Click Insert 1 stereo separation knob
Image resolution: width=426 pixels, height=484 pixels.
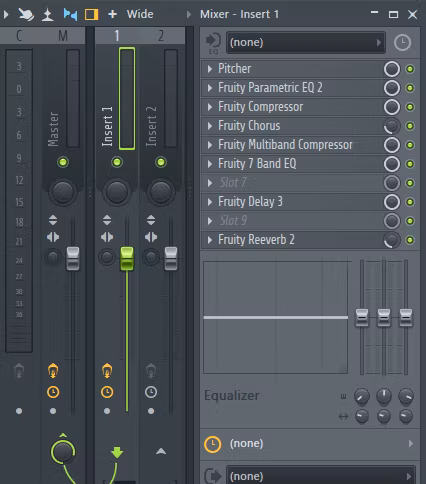click(107, 257)
